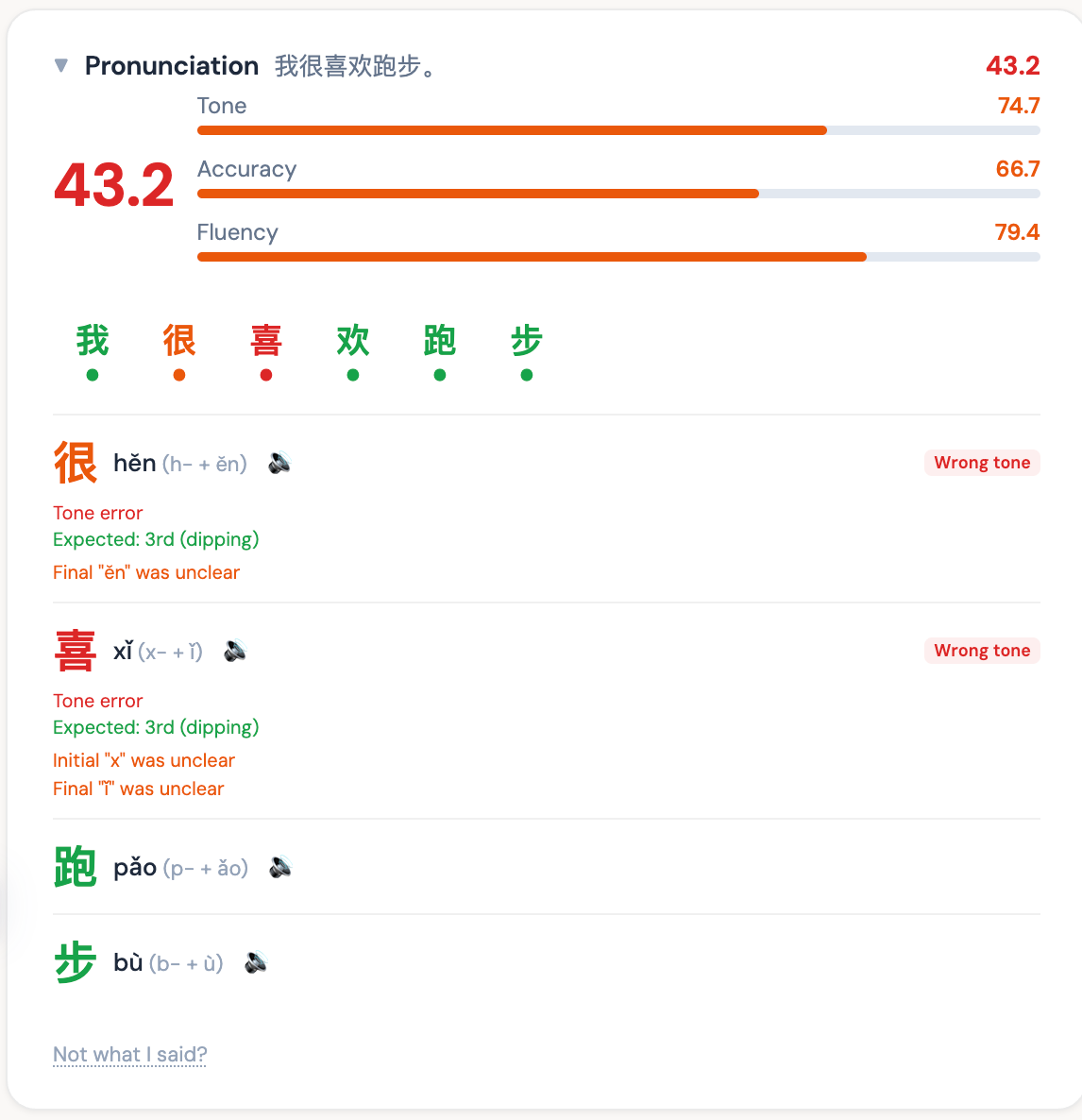This screenshot has height=1120, width=1082.
Task: Select the character 步 in sentence row
Action: click(527, 341)
